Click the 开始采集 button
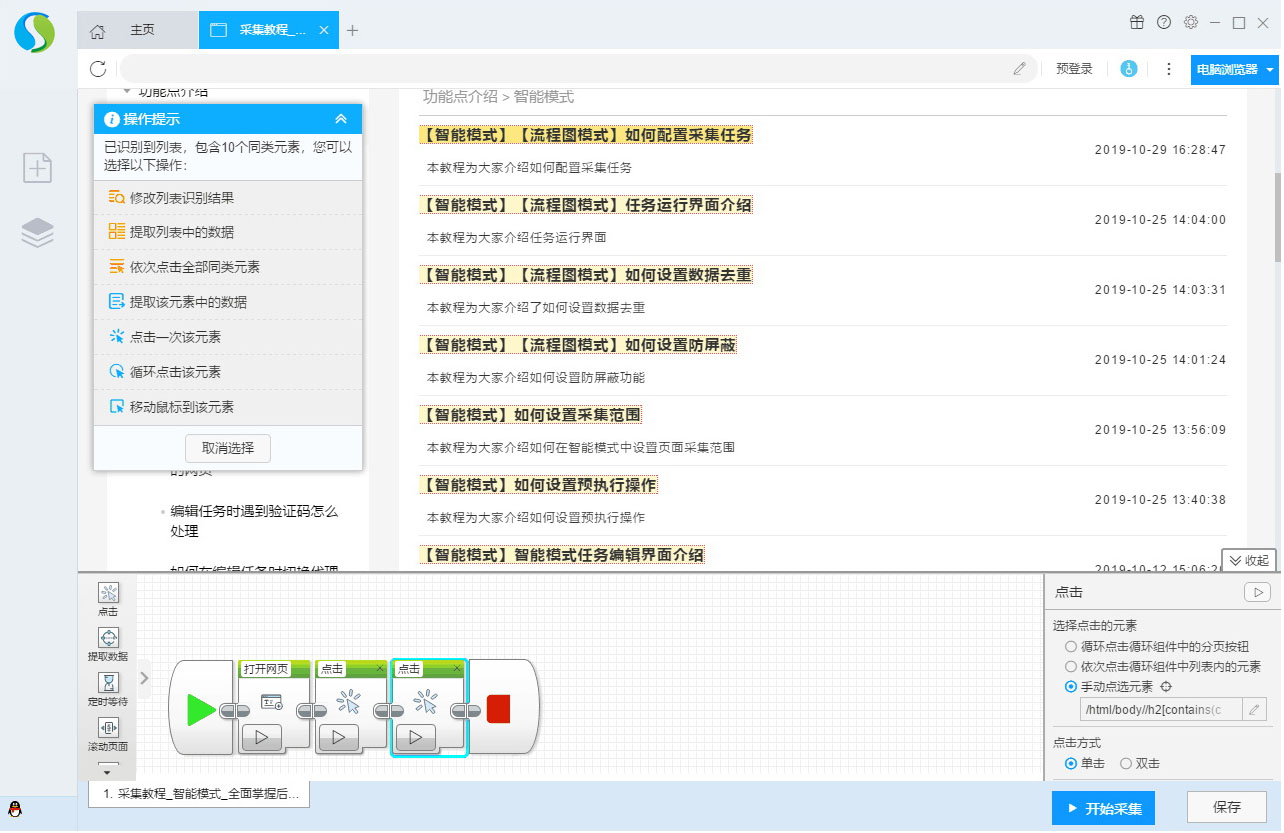1284x833 pixels. pos(1103,808)
